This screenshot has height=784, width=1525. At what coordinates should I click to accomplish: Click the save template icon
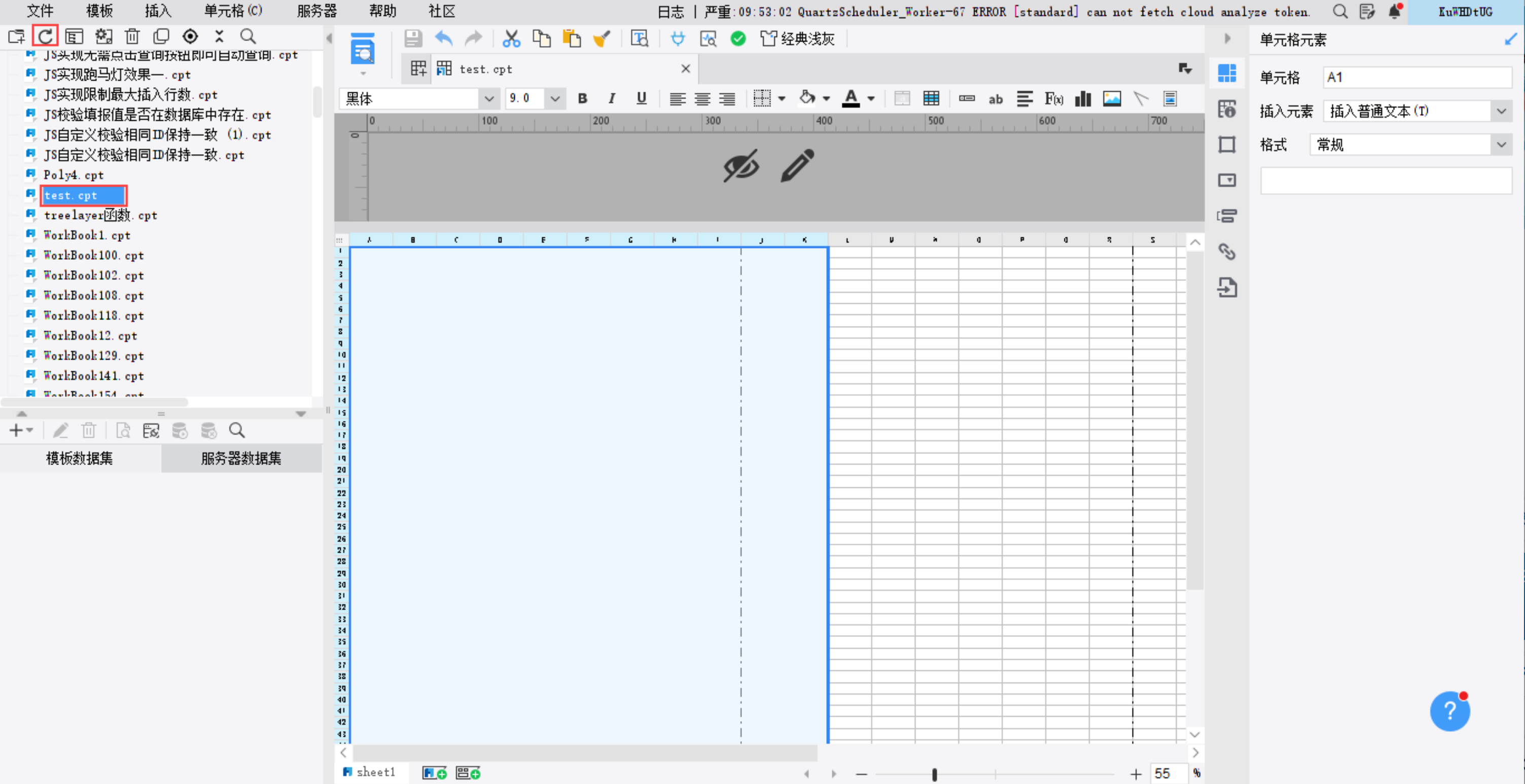(413, 39)
